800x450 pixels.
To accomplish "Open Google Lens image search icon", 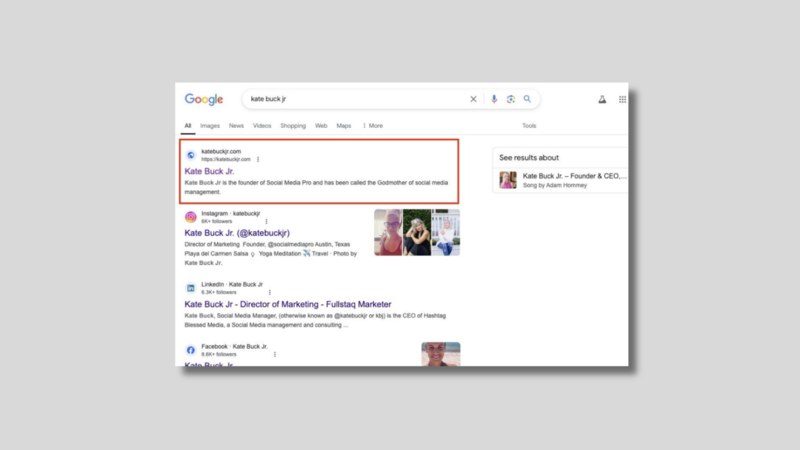I will (510, 99).
